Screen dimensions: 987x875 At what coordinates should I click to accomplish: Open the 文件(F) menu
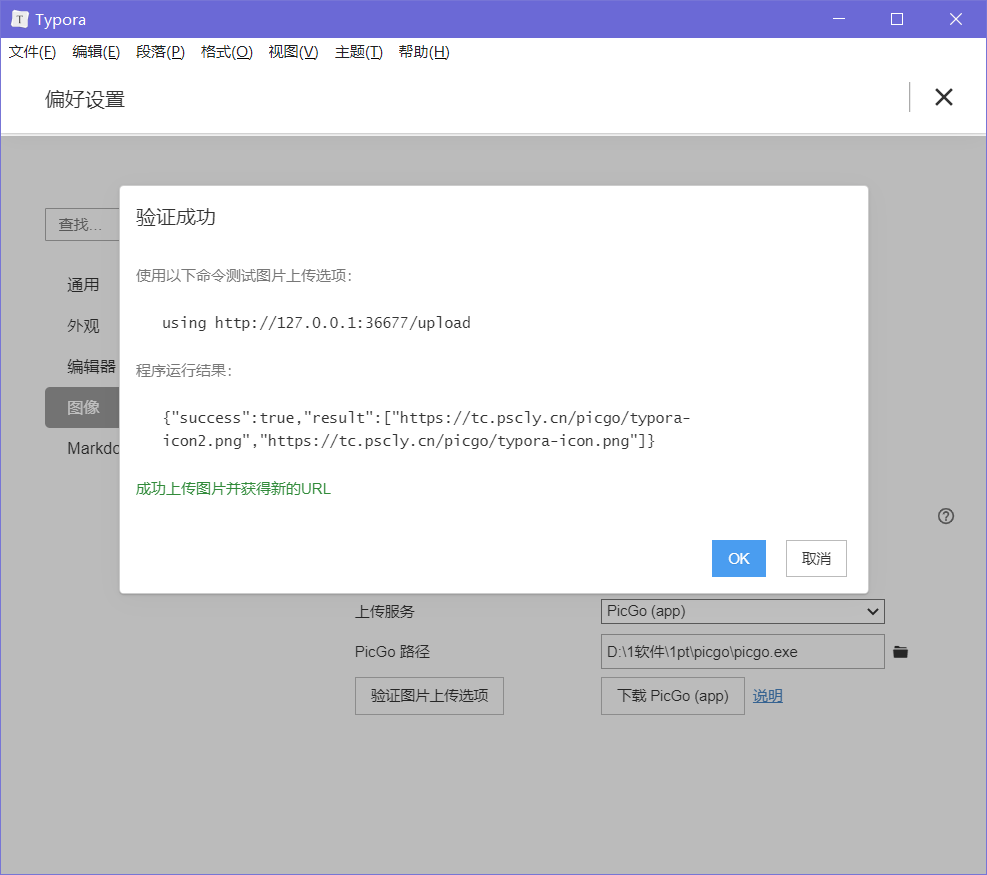point(32,52)
